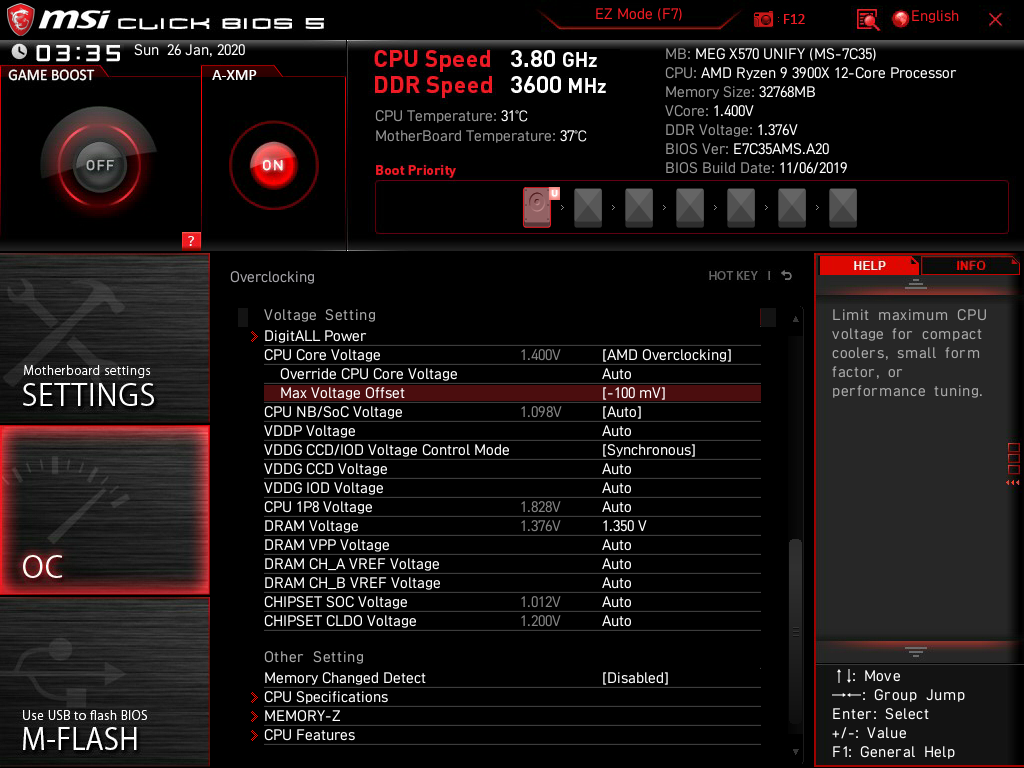Edit the DRAM CH_B VREF Voltage value
The width and height of the screenshot is (1024, 768).
coord(616,583)
